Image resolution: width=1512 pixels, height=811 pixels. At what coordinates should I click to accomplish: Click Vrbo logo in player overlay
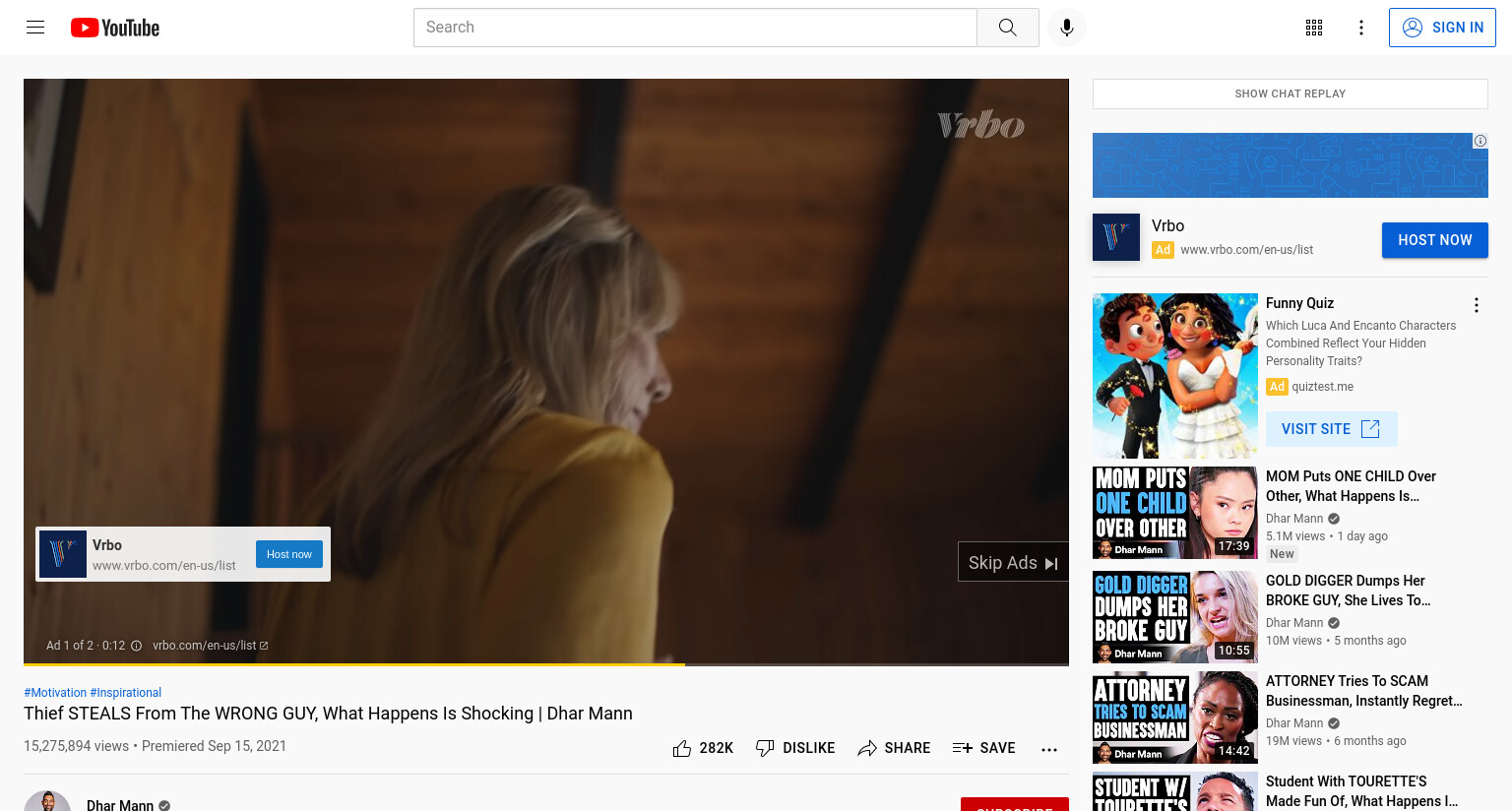coord(63,554)
